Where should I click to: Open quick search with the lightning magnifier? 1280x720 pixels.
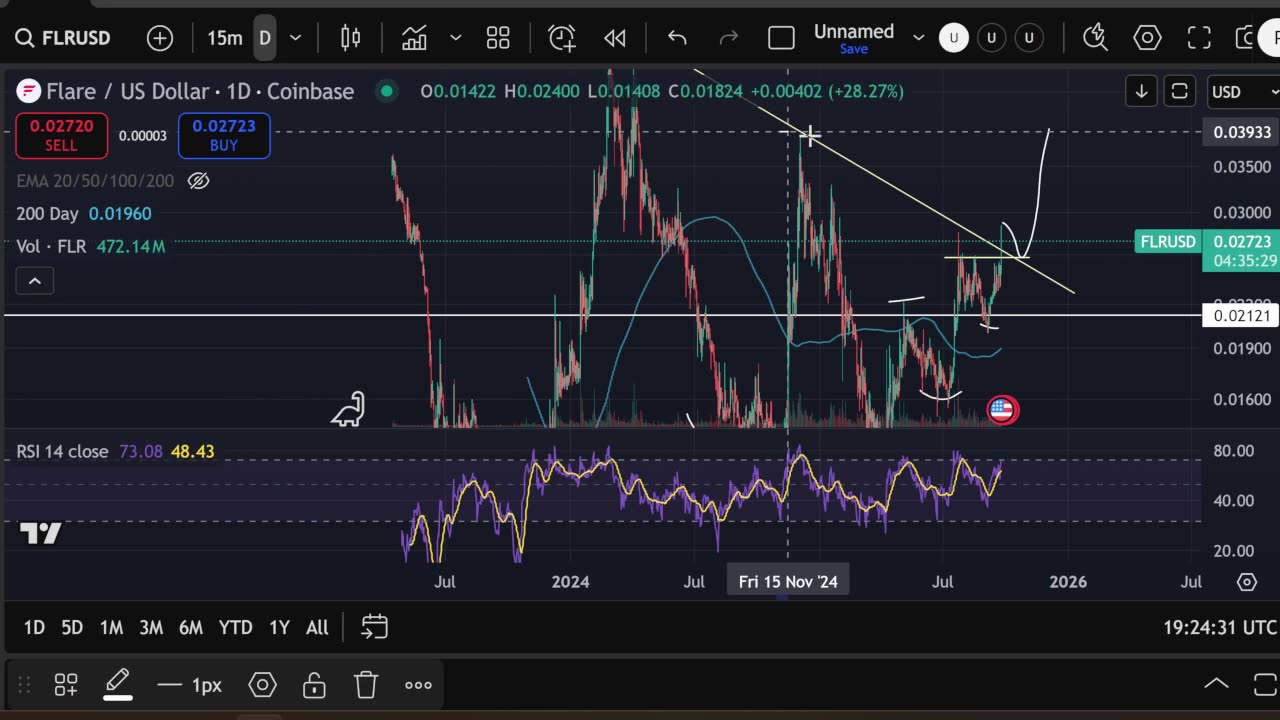(x=1095, y=38)
